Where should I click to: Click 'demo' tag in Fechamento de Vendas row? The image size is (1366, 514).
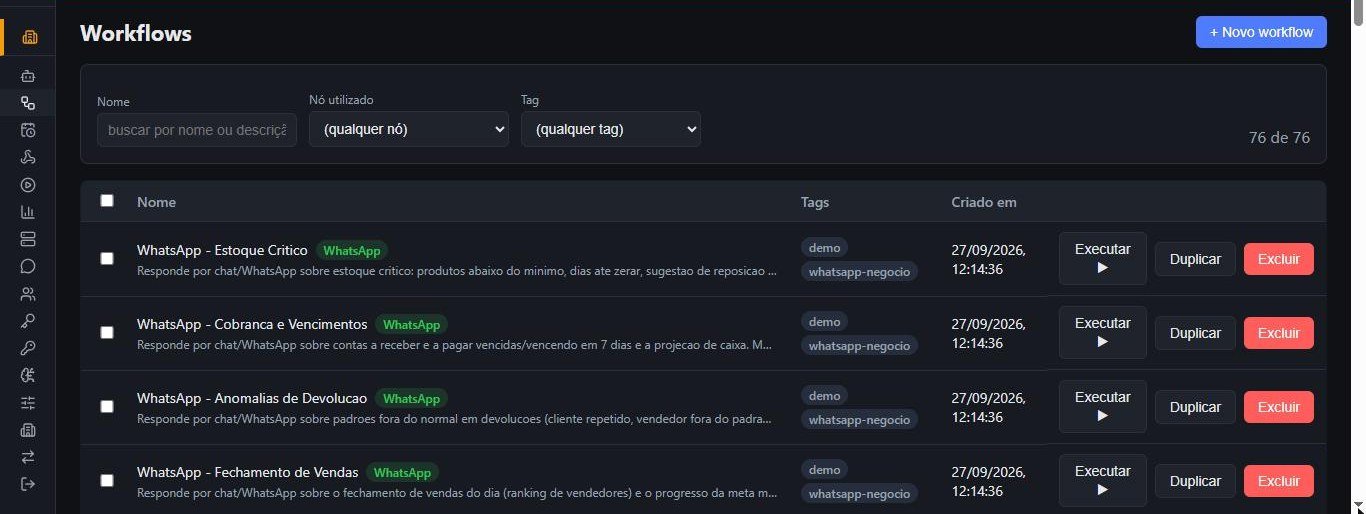[x=825, y=469]
